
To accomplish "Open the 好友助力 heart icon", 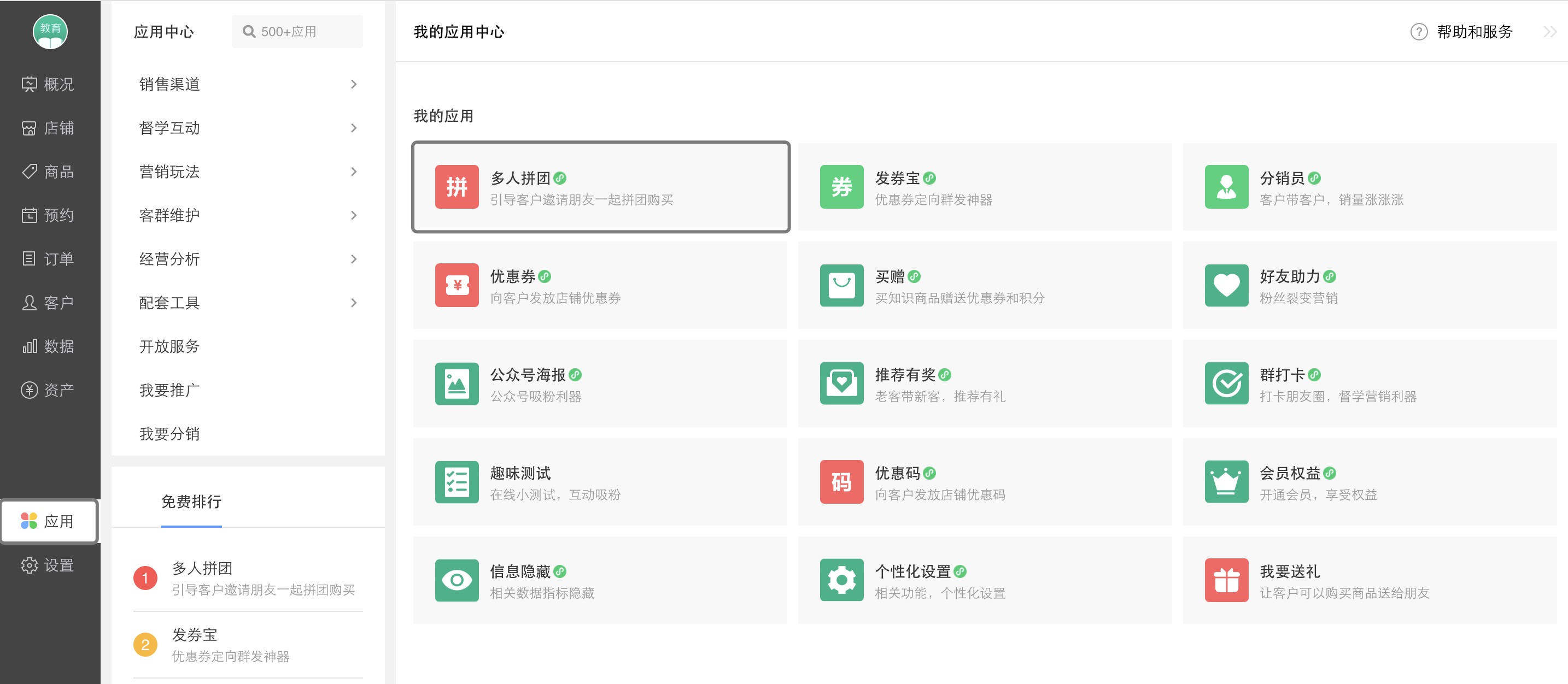I will point(1226,285).
